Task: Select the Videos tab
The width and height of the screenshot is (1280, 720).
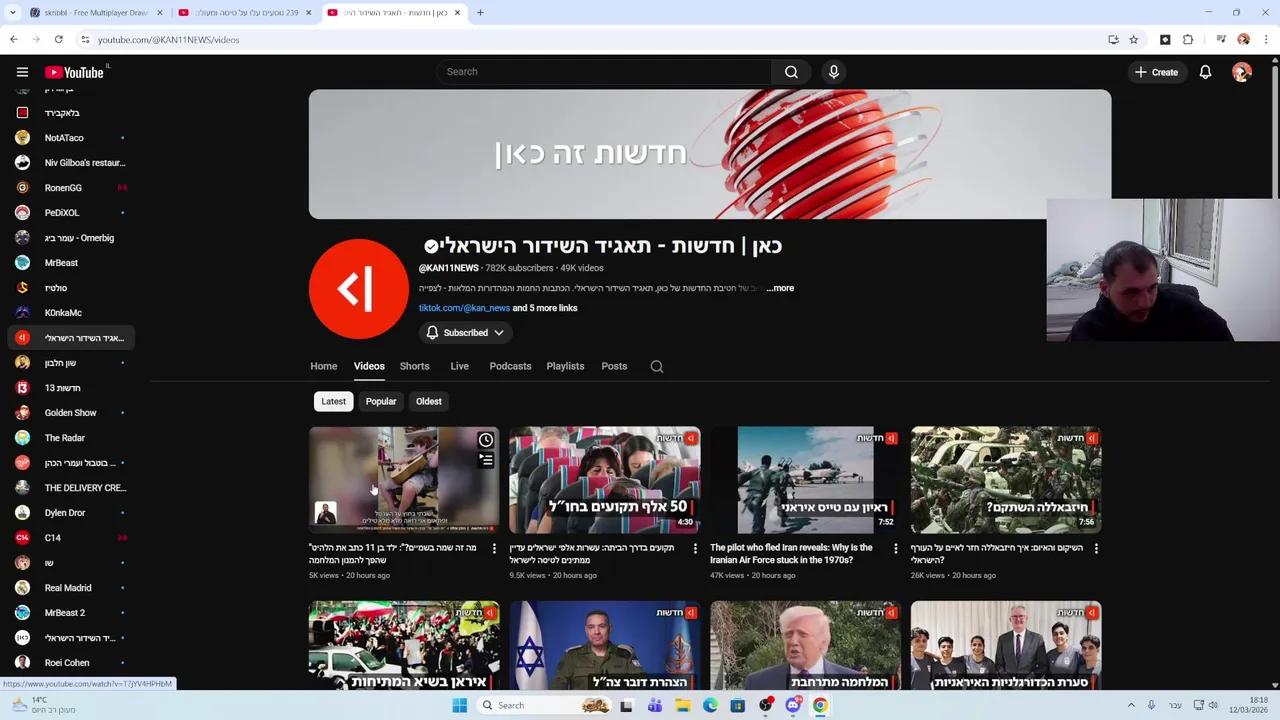Action: point(369,366)
